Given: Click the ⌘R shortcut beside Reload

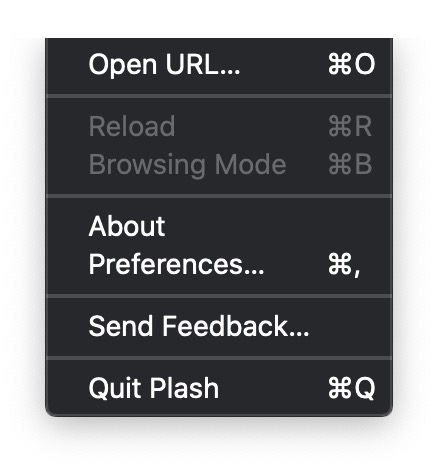Looking at the screenshot, I should [x=350, y=126].
